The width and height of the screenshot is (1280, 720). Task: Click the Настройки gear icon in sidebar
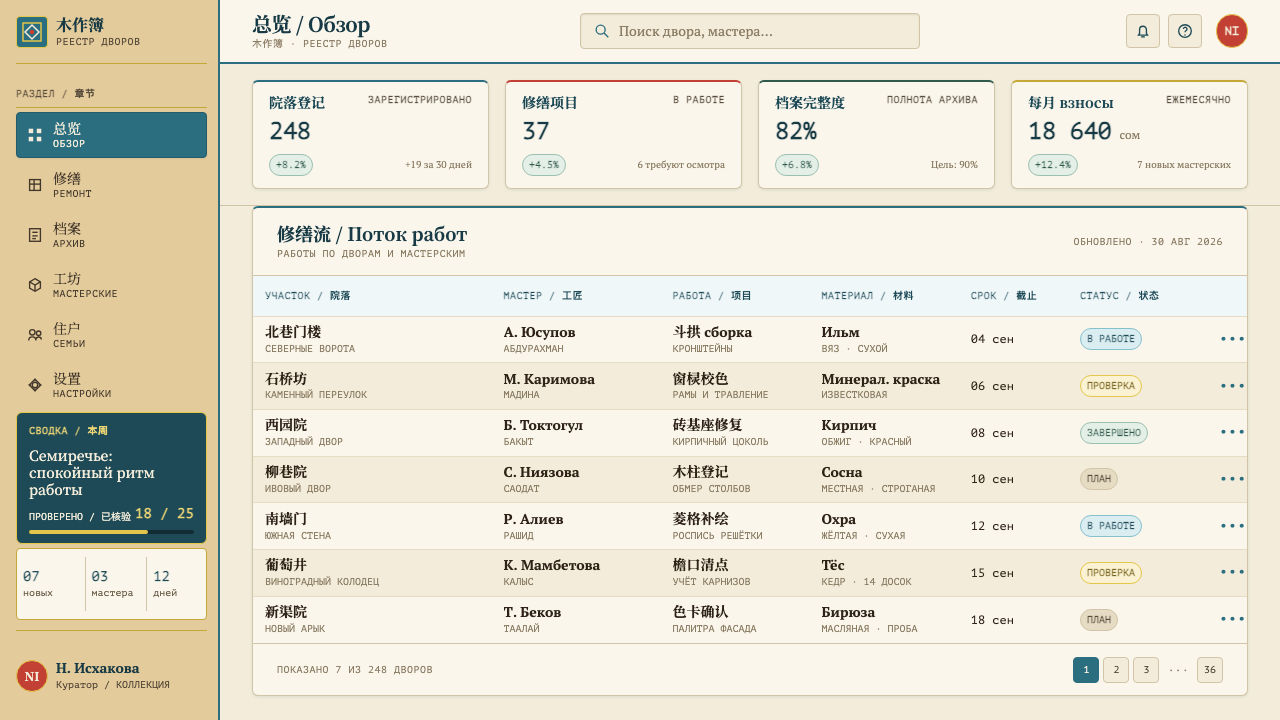(x=35, y=385)
